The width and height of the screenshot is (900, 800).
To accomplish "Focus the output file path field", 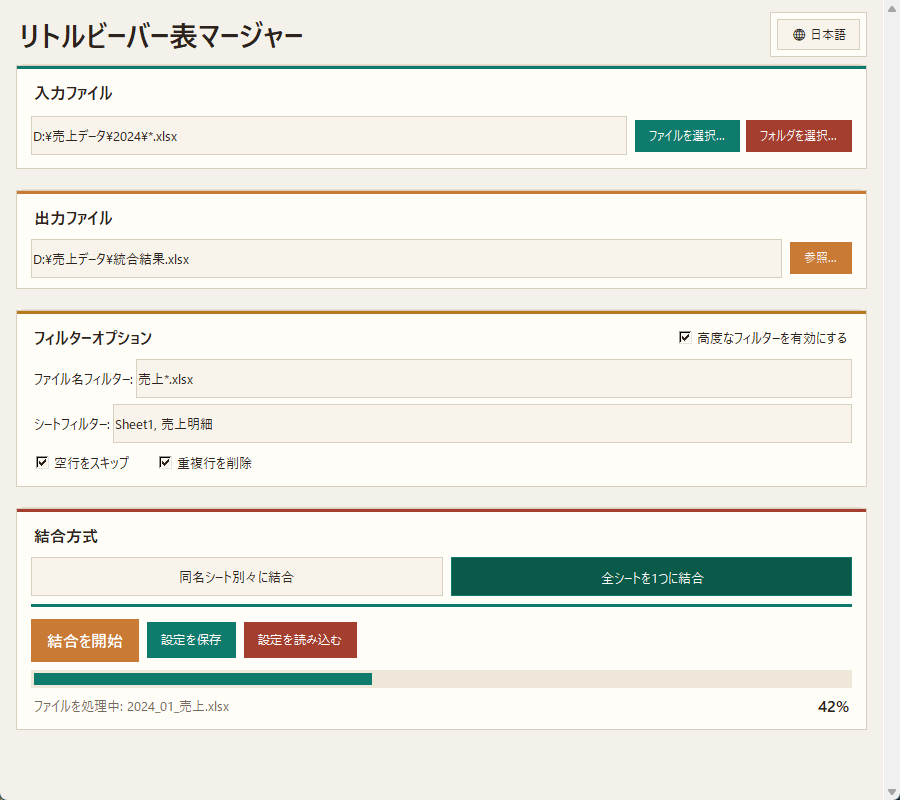I will pyautogui.click(x=406, y=258).
